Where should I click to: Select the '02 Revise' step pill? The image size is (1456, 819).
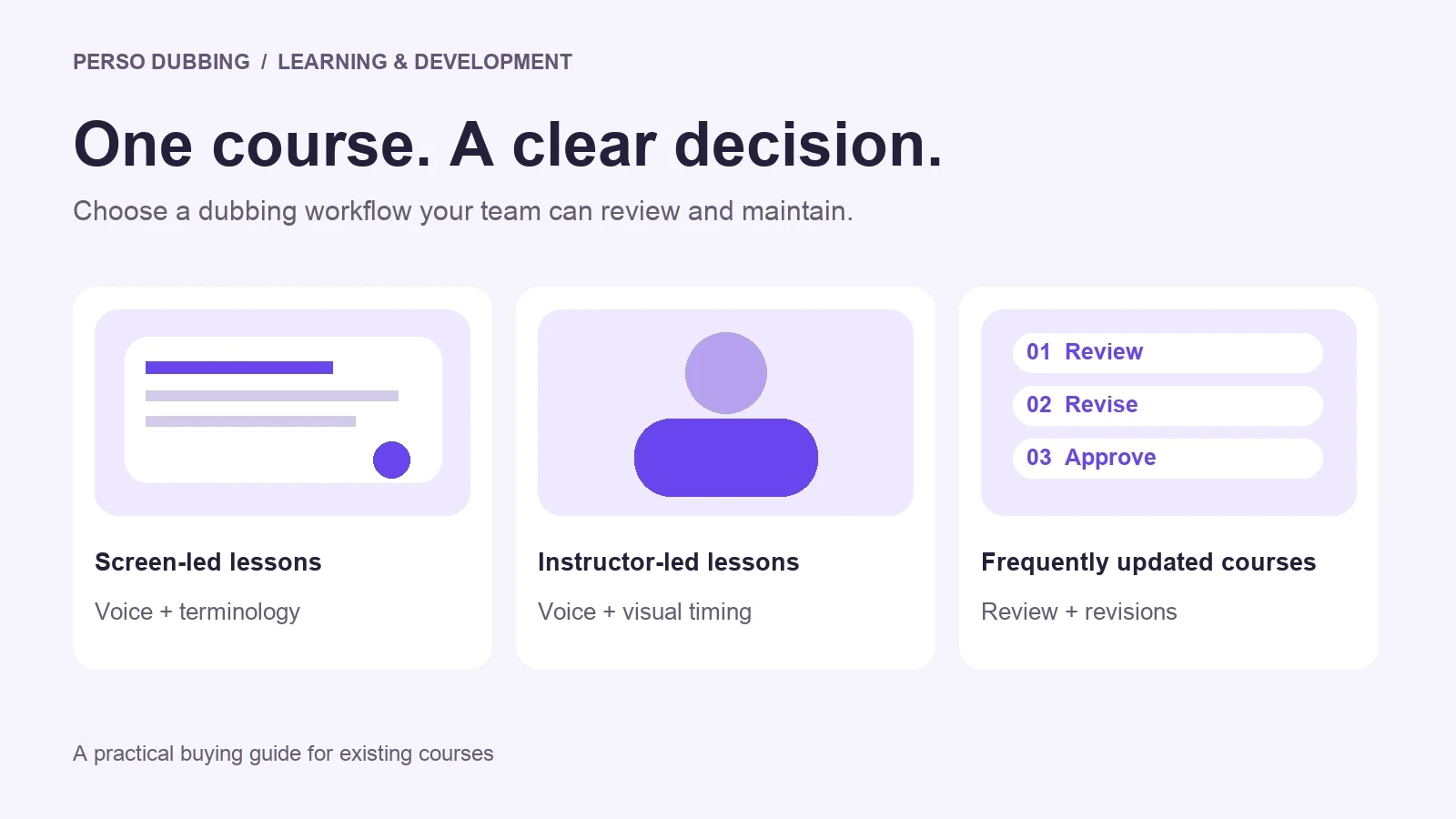coord(1168,405)
